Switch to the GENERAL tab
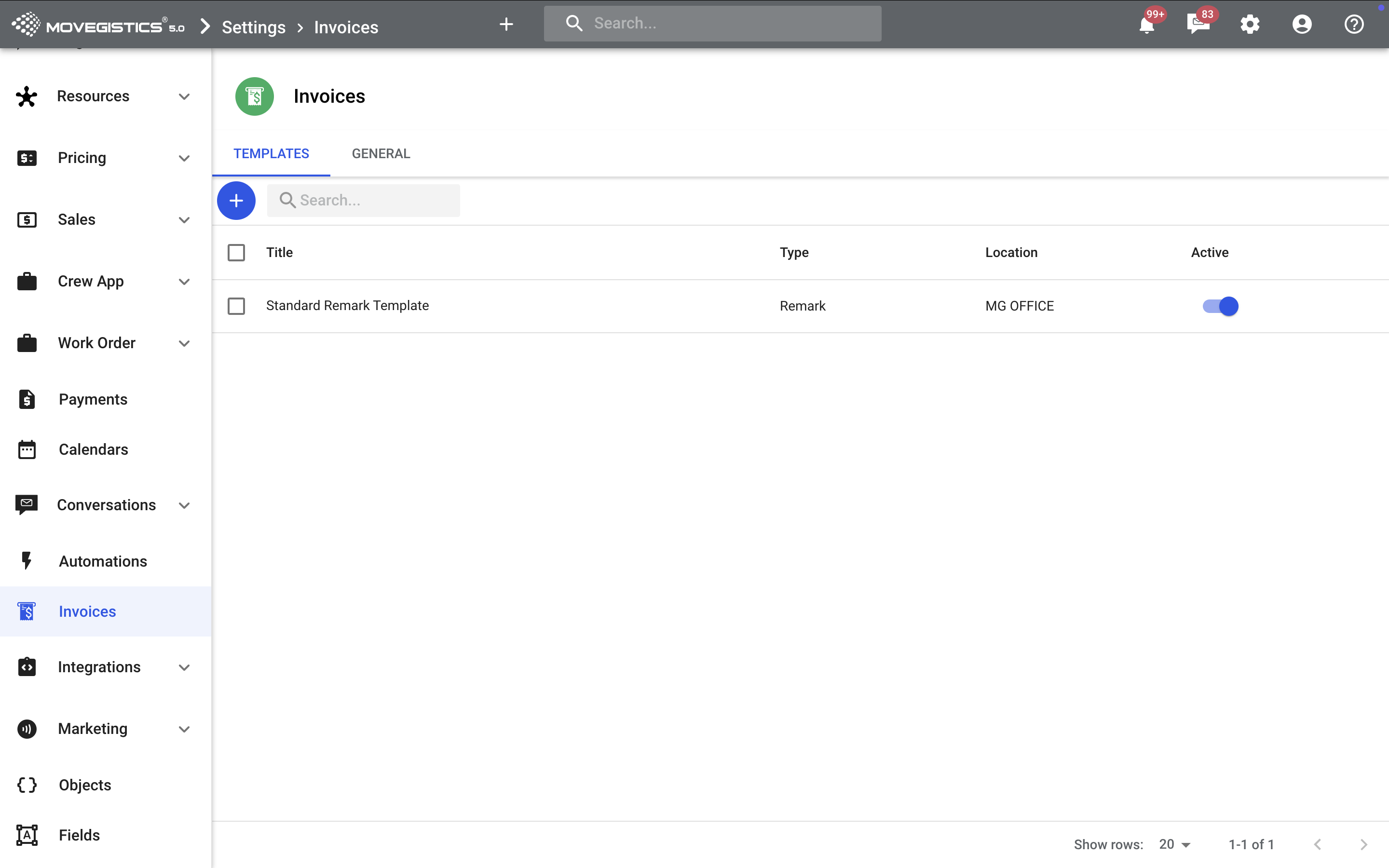Image resolution: width=1389 pixels, height=868 pixels. click(381, 154)
